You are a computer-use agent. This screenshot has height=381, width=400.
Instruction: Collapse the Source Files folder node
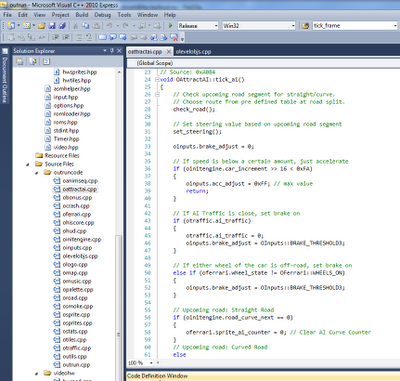[x=28, y=164]
